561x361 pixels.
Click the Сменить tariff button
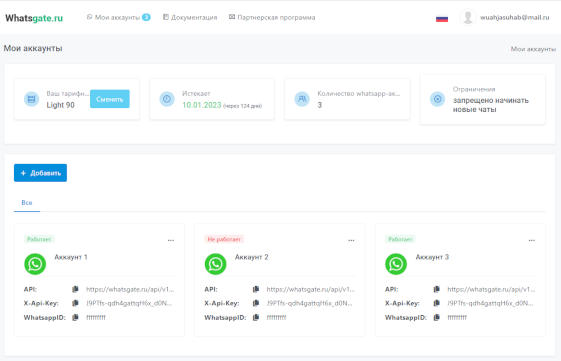coord(109,99)
